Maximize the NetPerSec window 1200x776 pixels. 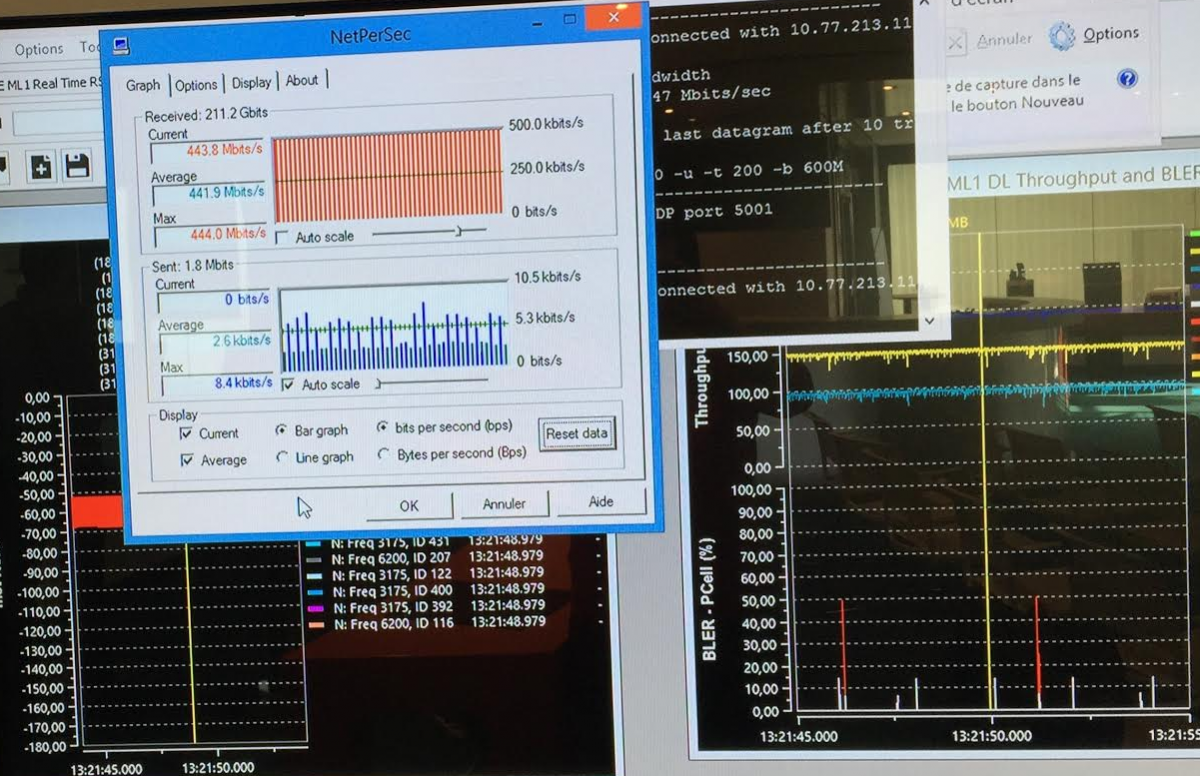571,18
